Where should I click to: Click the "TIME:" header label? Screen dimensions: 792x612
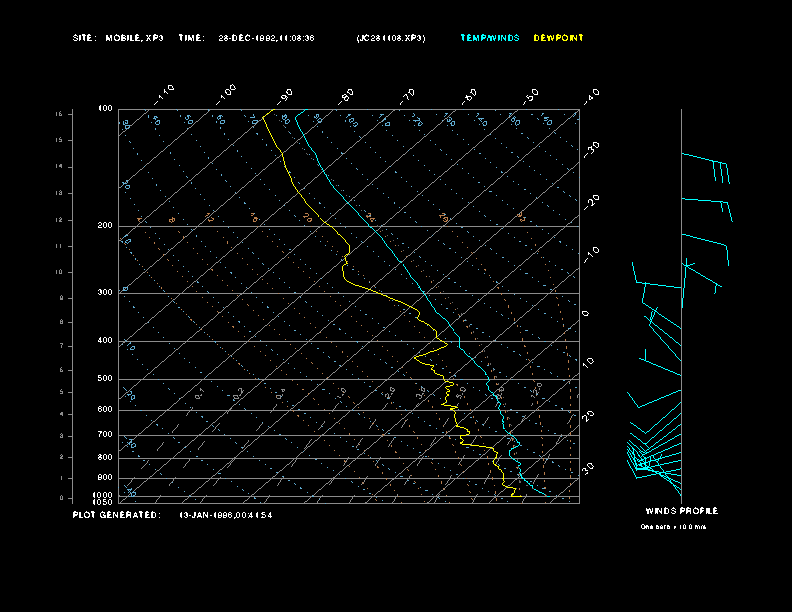pos(191,38)
